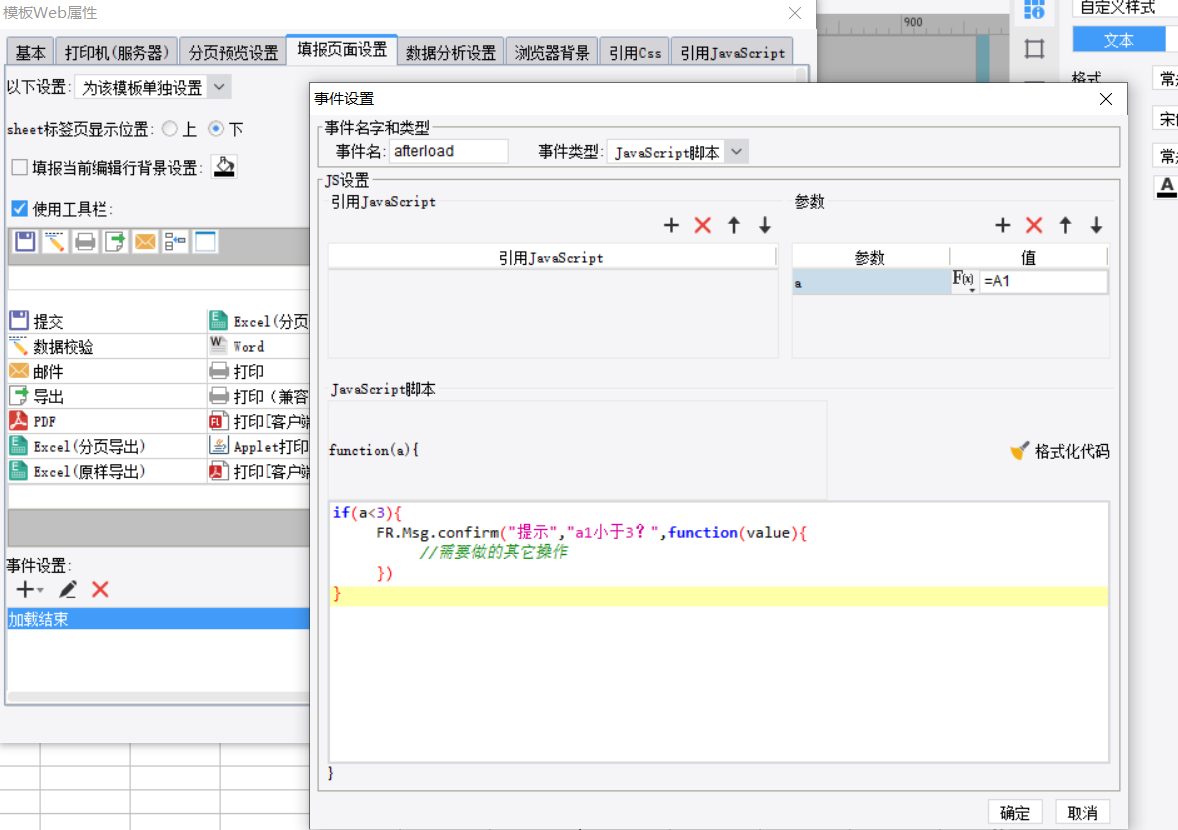The image size is (1178, 830).
Task: Click the 确定 button
Action: point(1014,813)
